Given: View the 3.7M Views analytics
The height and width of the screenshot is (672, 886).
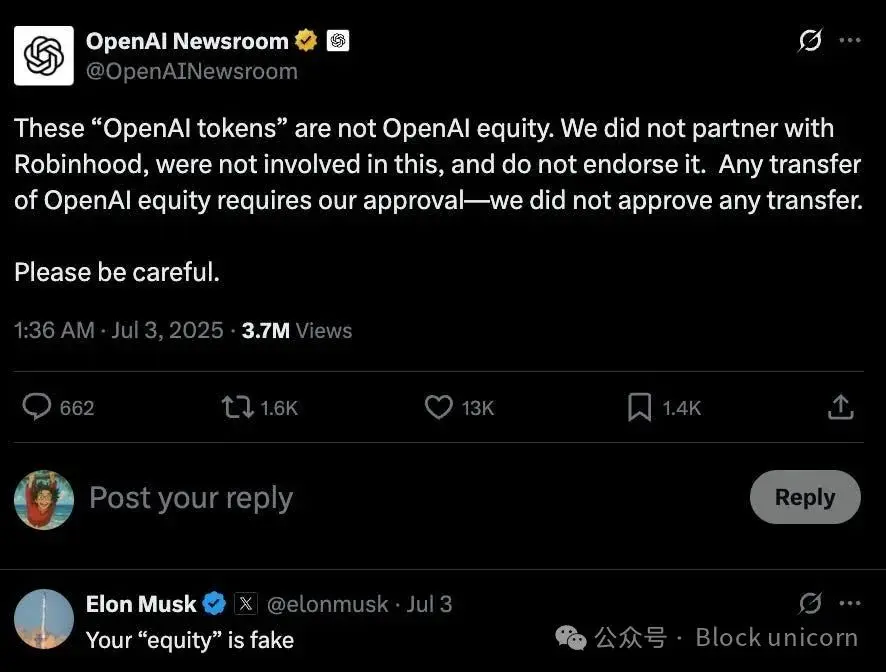Looking at the screenshot, I should 297,331.
